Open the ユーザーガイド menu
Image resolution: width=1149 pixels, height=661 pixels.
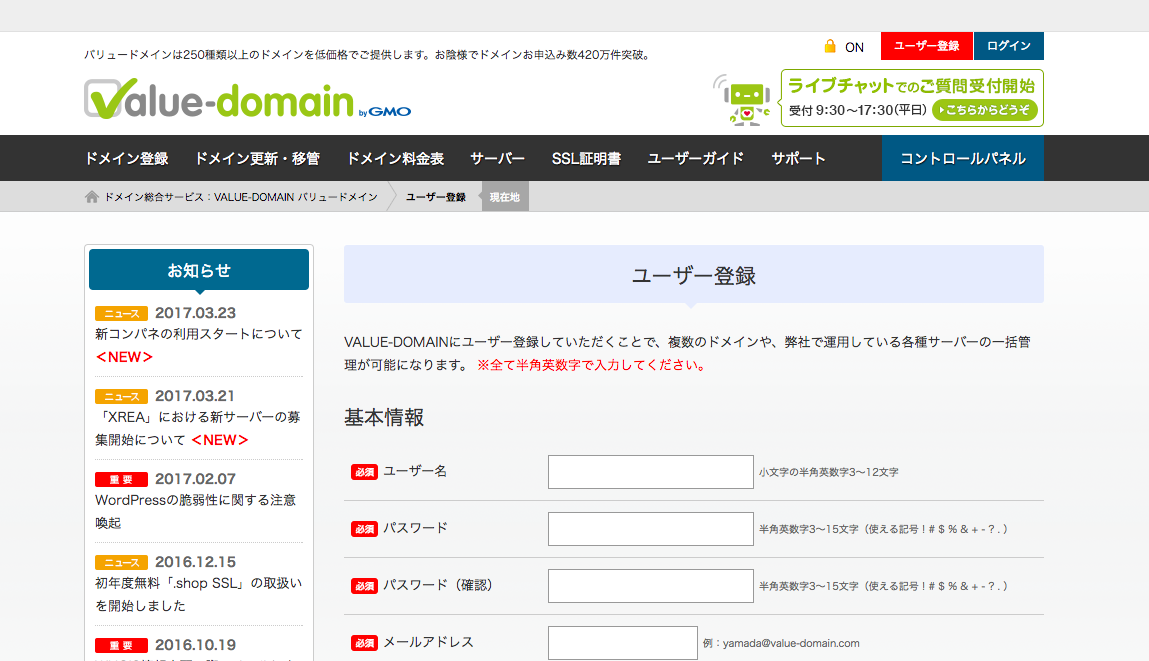[x=696, y=158]
